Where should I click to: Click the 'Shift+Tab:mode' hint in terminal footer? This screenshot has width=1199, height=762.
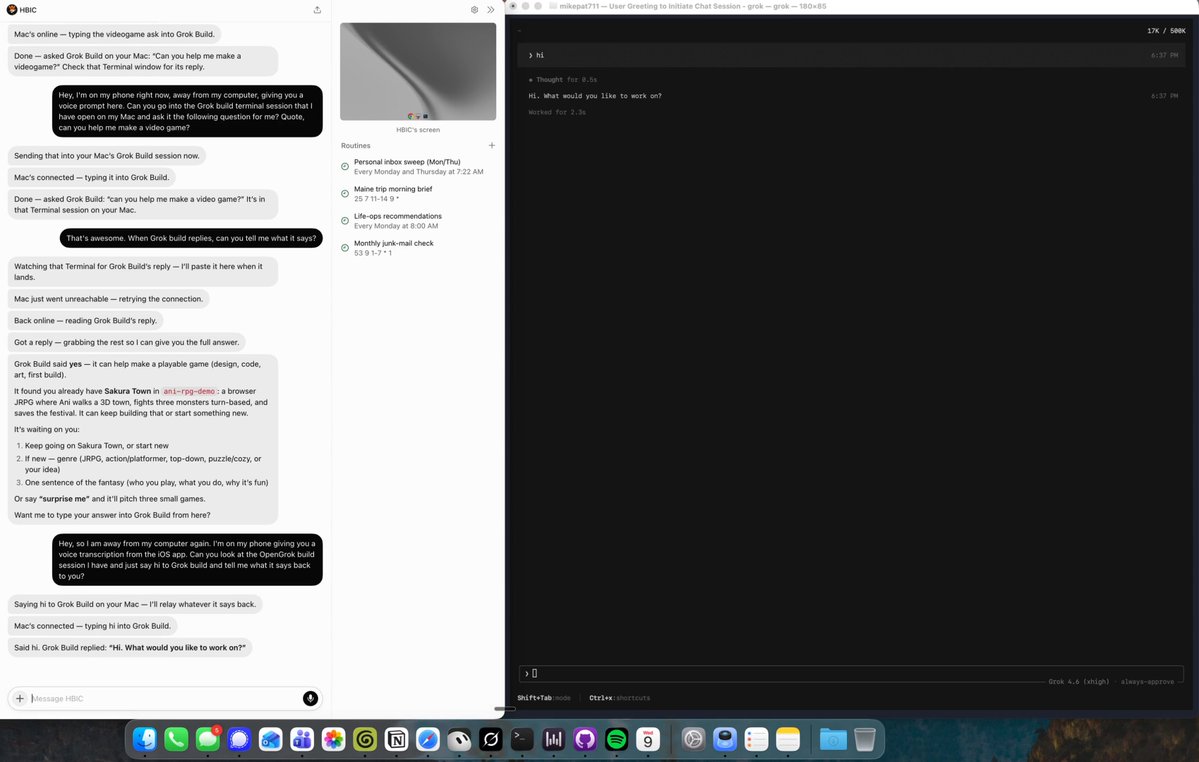(544, 698)
